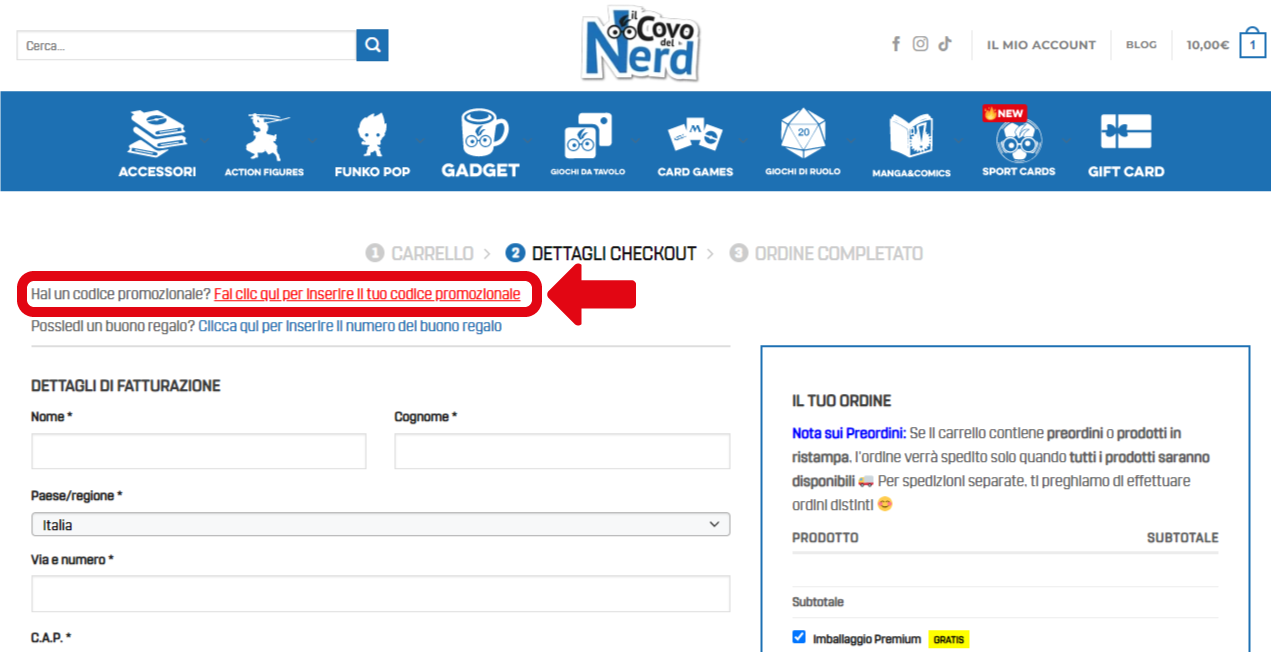Screen dimensions: 1271x652
Task: Focus the Cerca search box
Action: [186, 45]
